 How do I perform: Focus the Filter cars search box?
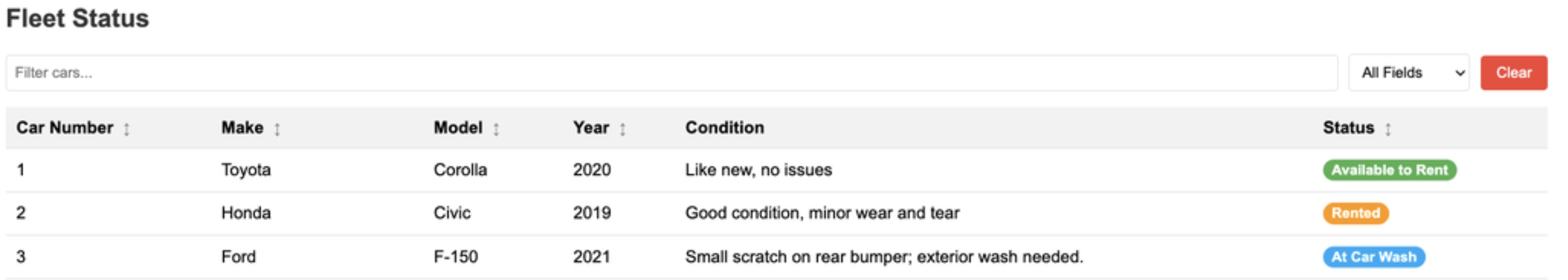click(670, 73)
